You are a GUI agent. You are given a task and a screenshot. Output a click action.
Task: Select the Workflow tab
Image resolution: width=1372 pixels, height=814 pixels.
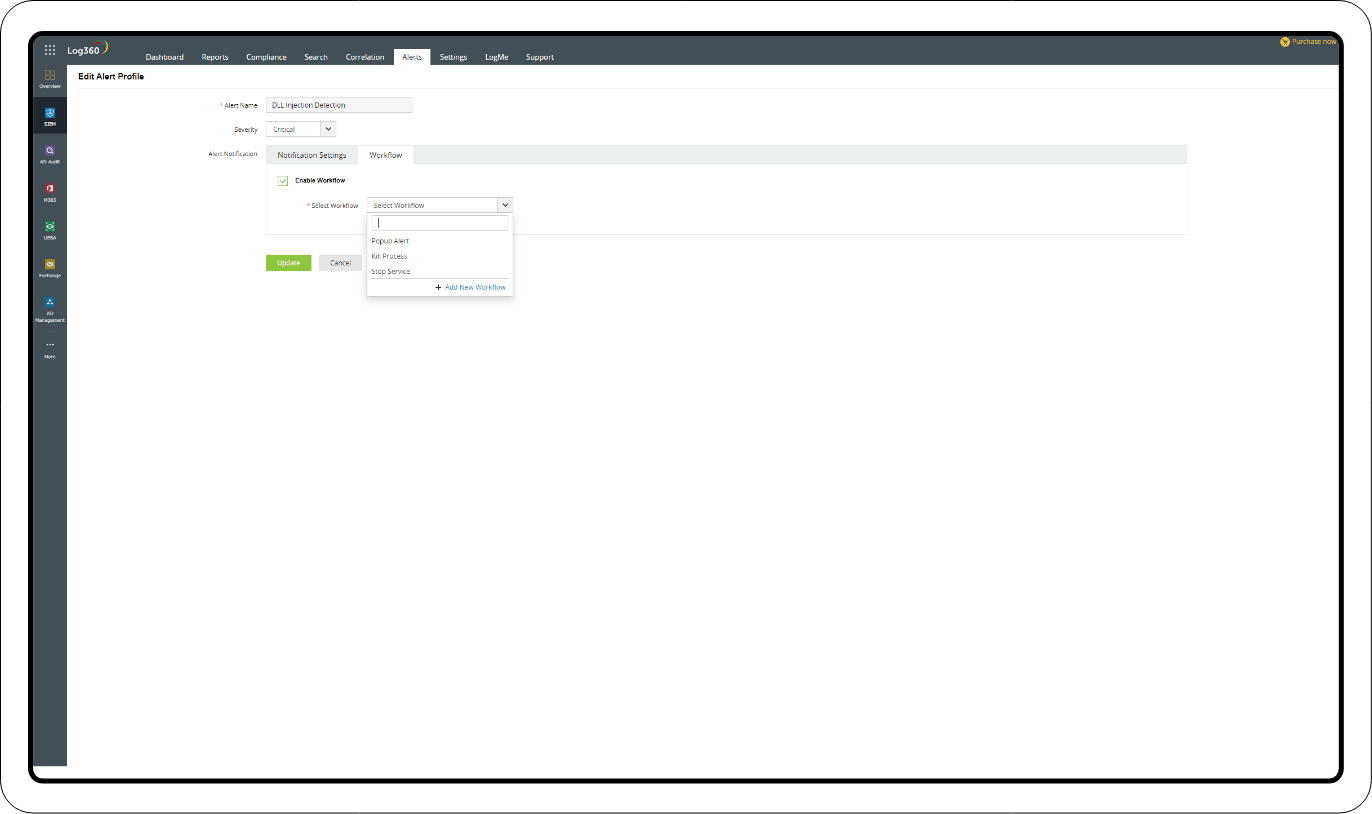[x=386, y=155]
